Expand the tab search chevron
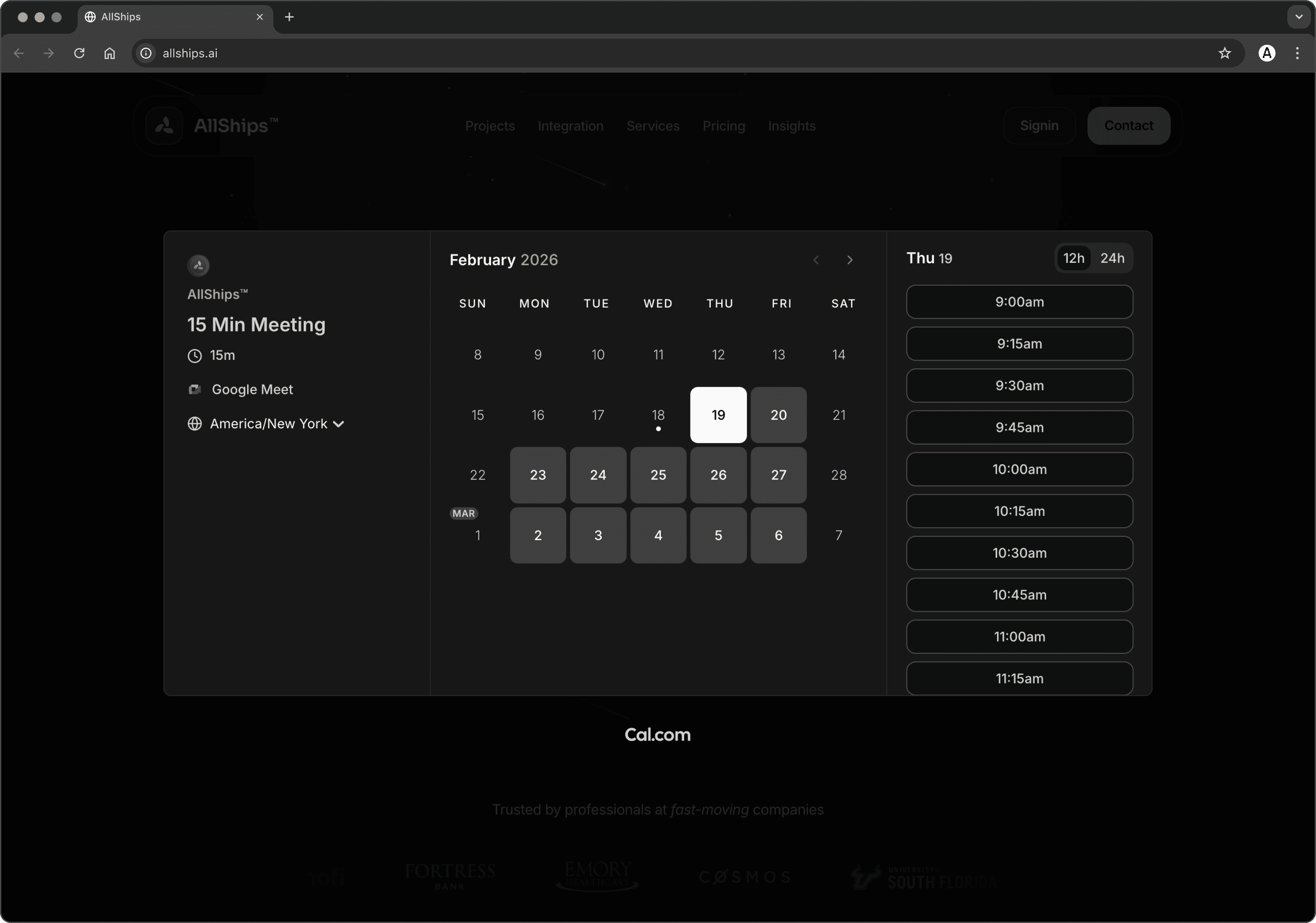Image resolution: width=1316 pixels, height=923 pixels. (x=1299, y=17)
